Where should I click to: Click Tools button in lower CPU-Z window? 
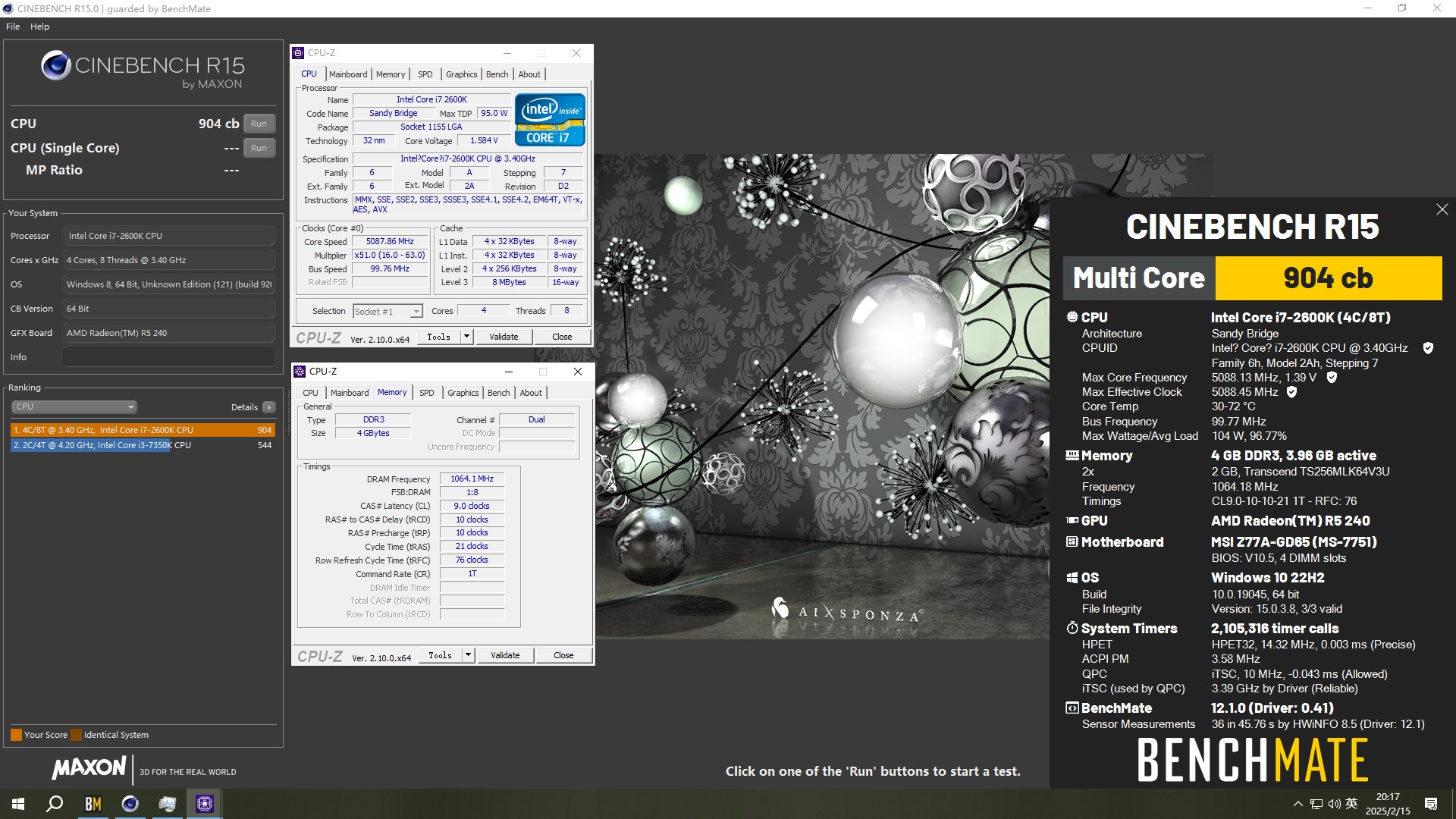pos(441,655)
